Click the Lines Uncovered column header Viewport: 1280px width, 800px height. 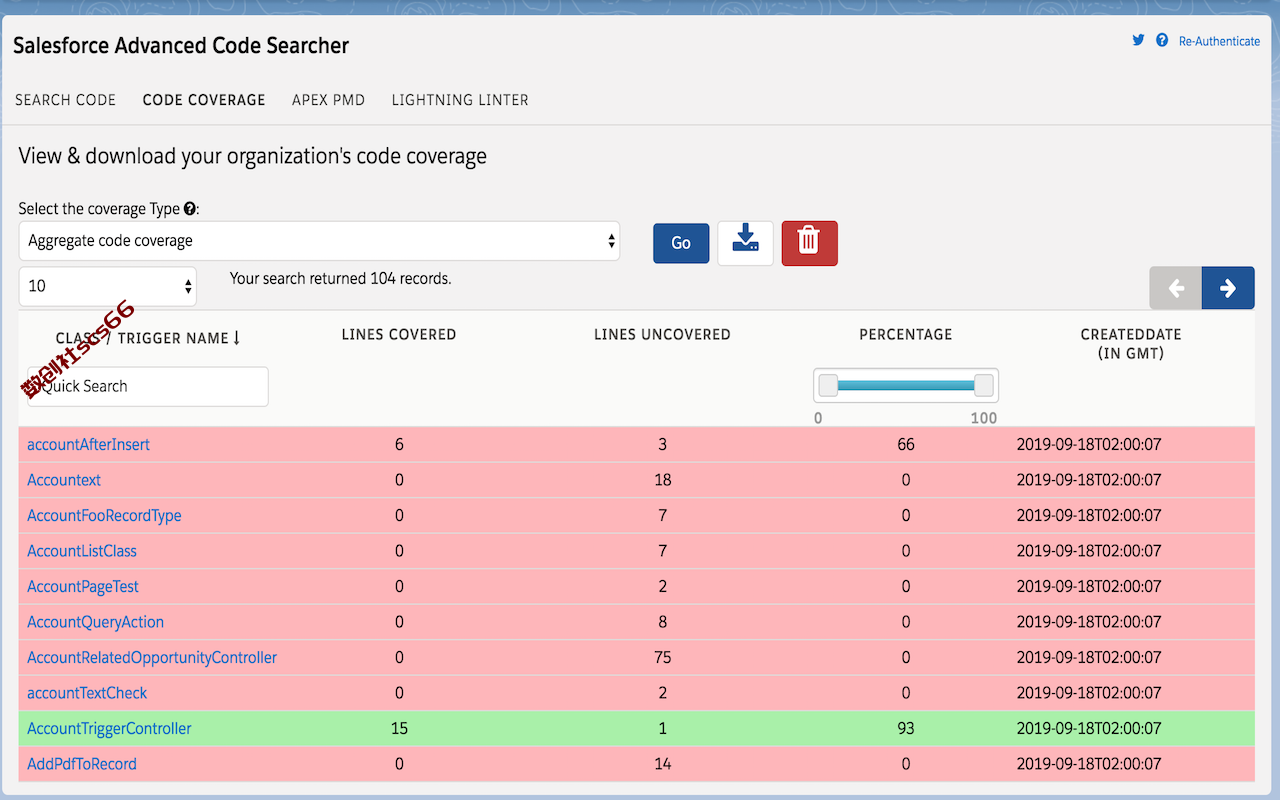(x=662, y=335)
